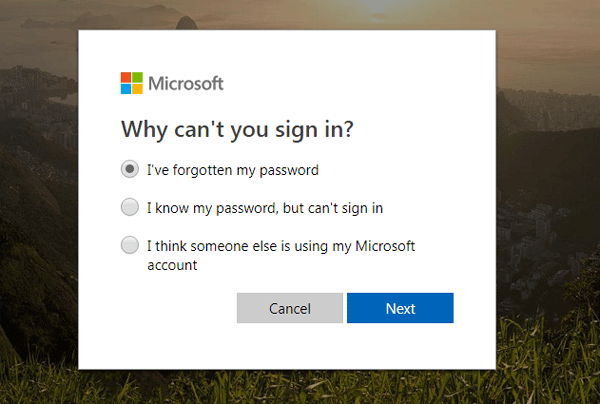The height and width of the screenshot is (404, 600).
Task: Click the blue square in Microsoft logo
Action: point(126,88)
